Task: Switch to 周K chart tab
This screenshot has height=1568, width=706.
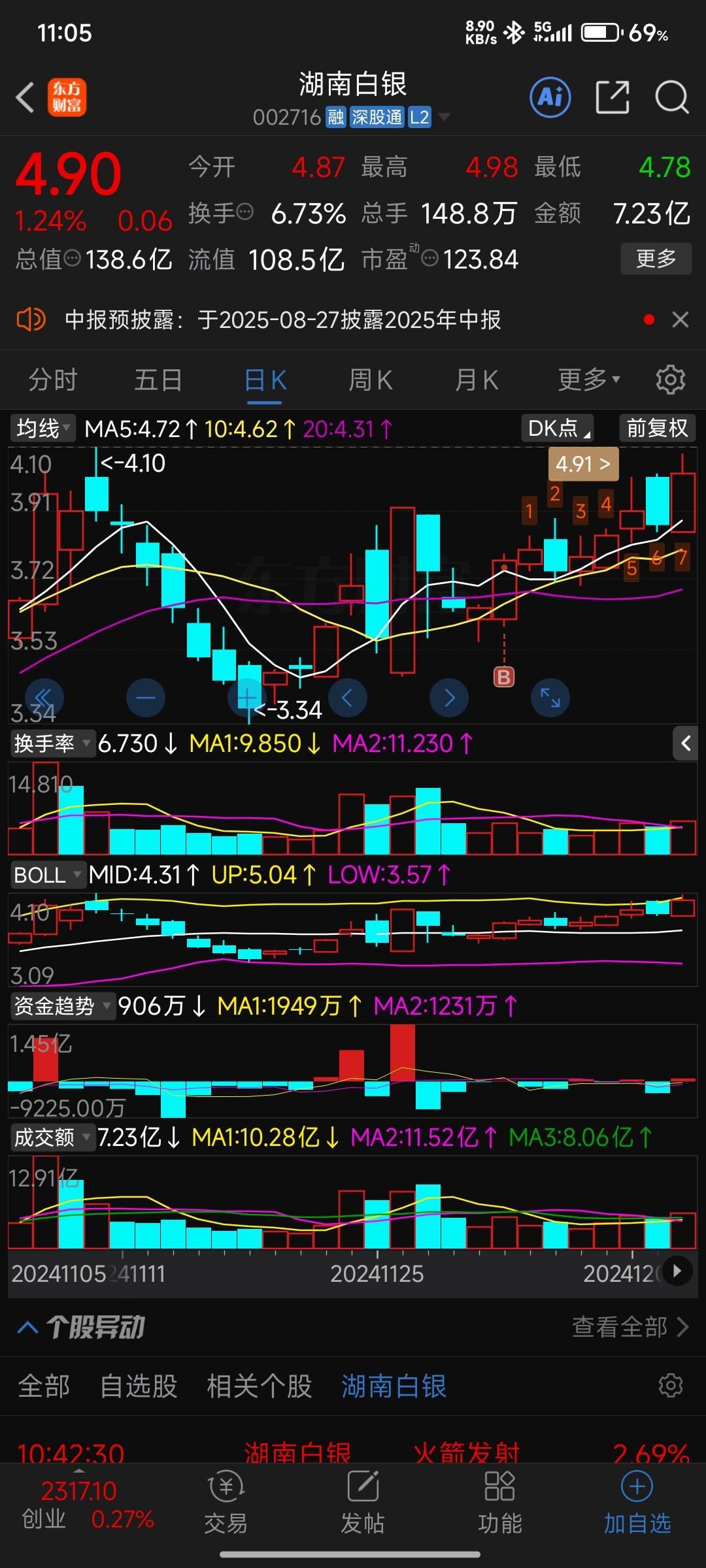Action: tap(371, 380)
